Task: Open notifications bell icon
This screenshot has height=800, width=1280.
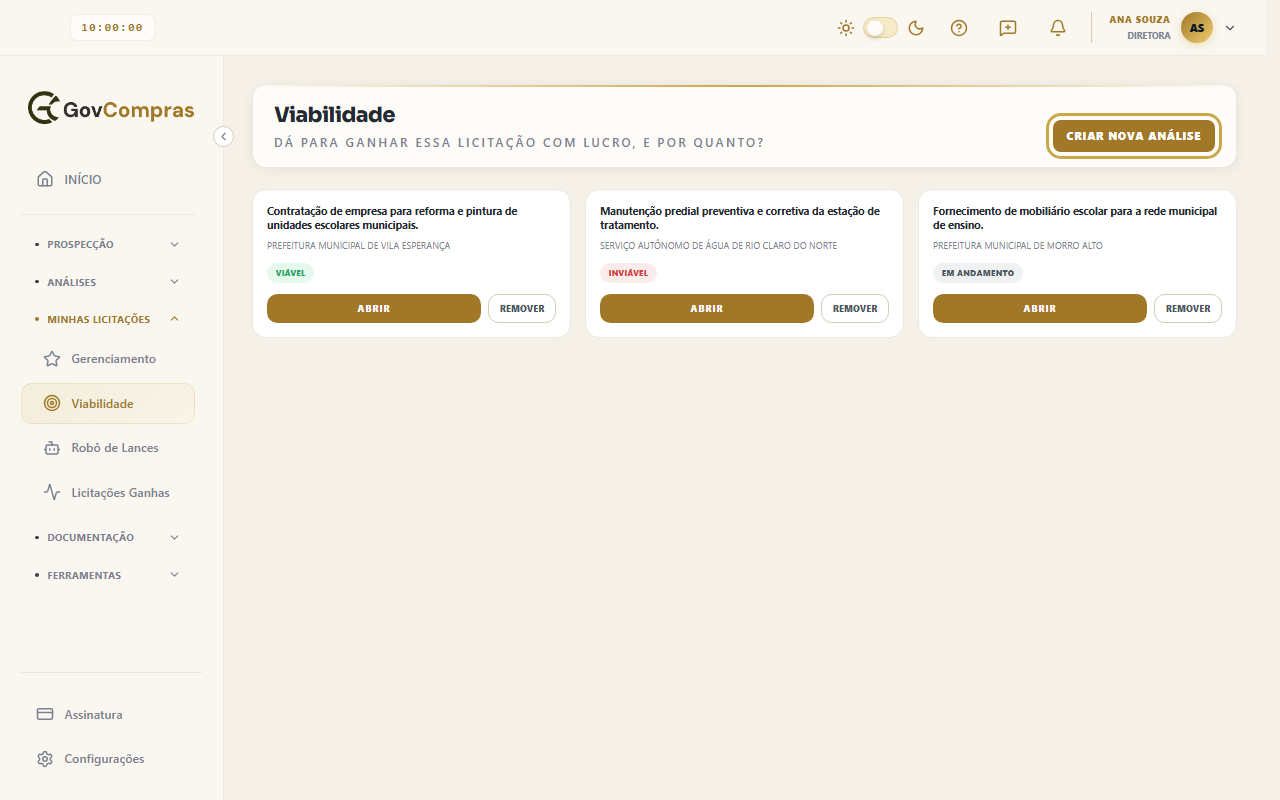Action: tap(1058, 28)
